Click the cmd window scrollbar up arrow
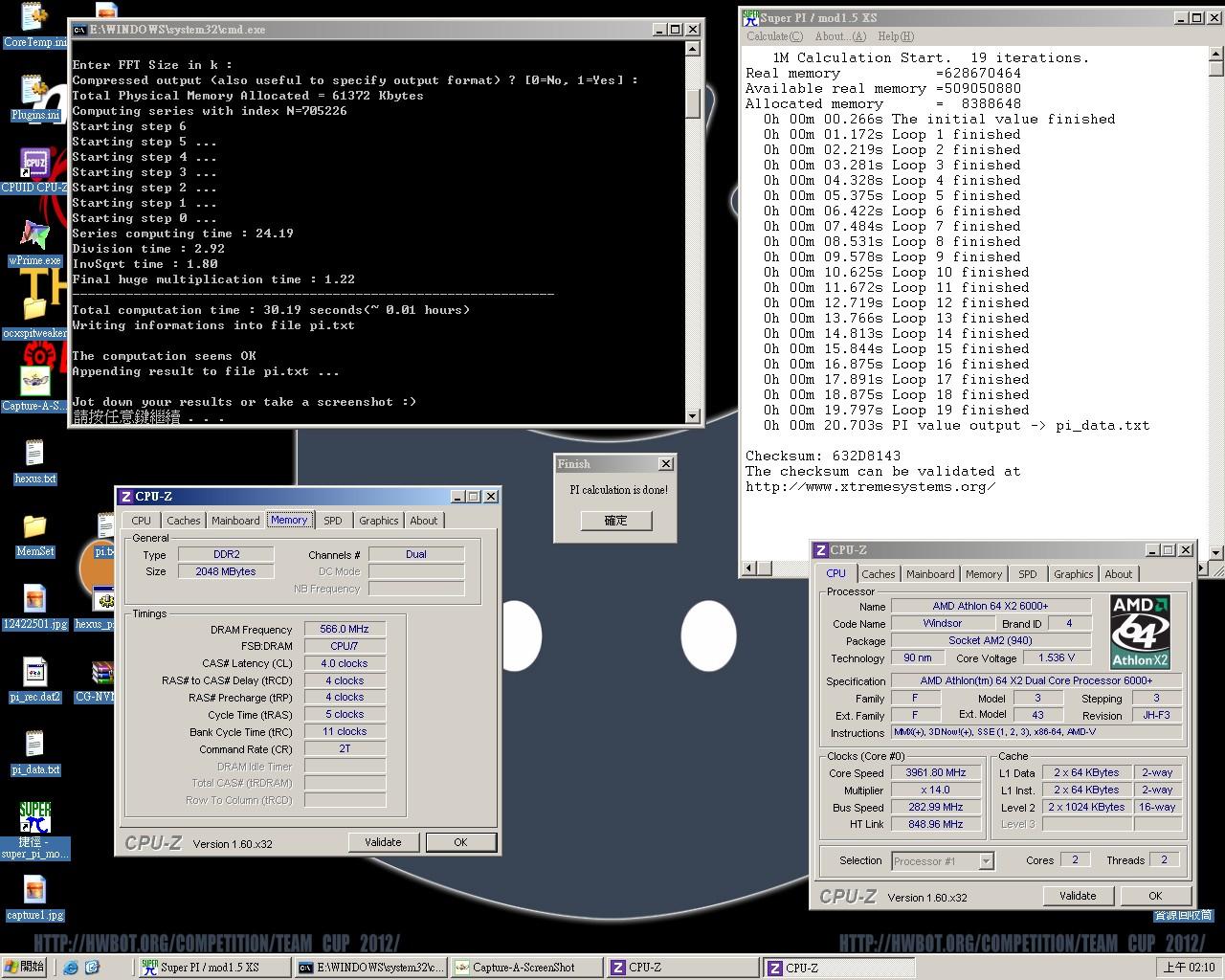 (693, 47)
